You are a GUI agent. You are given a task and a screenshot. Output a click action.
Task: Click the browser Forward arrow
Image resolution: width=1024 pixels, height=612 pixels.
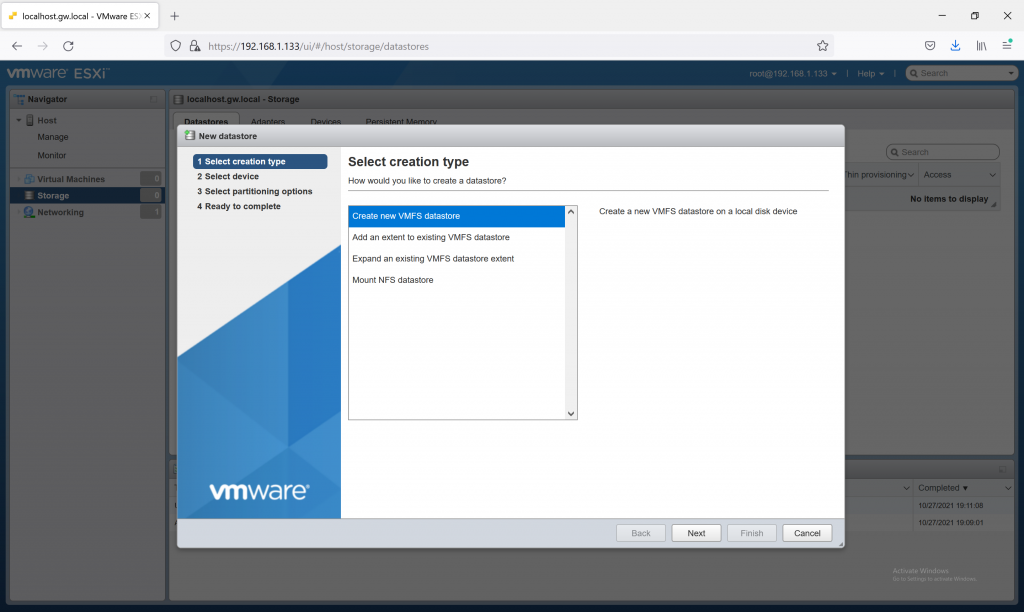42,46
